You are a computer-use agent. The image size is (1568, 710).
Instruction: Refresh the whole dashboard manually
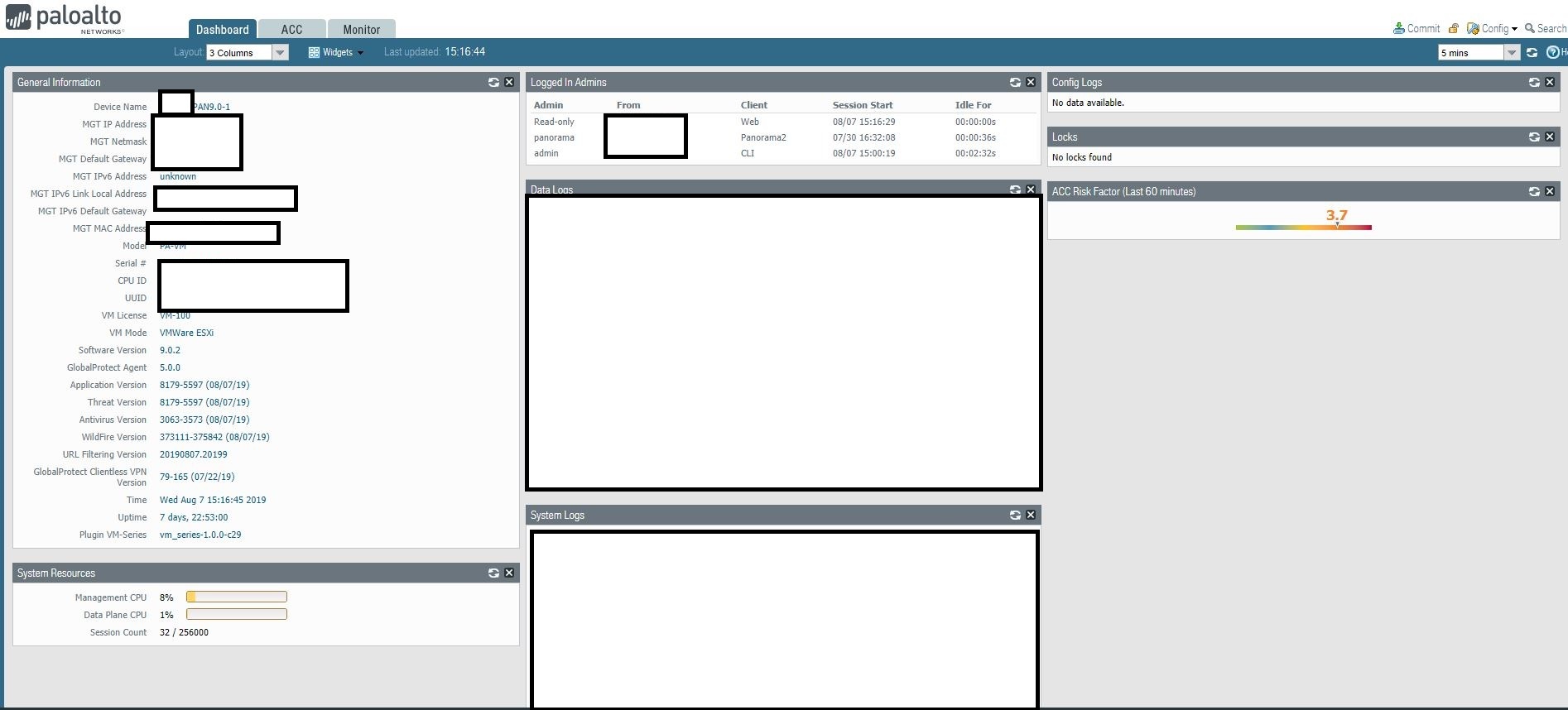click(1532, 53)
